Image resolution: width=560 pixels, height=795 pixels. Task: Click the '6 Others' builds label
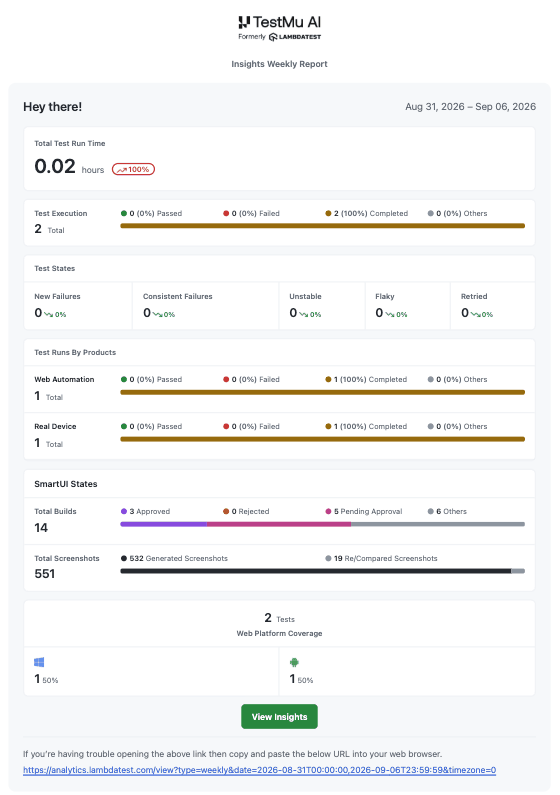pos(451,512)
